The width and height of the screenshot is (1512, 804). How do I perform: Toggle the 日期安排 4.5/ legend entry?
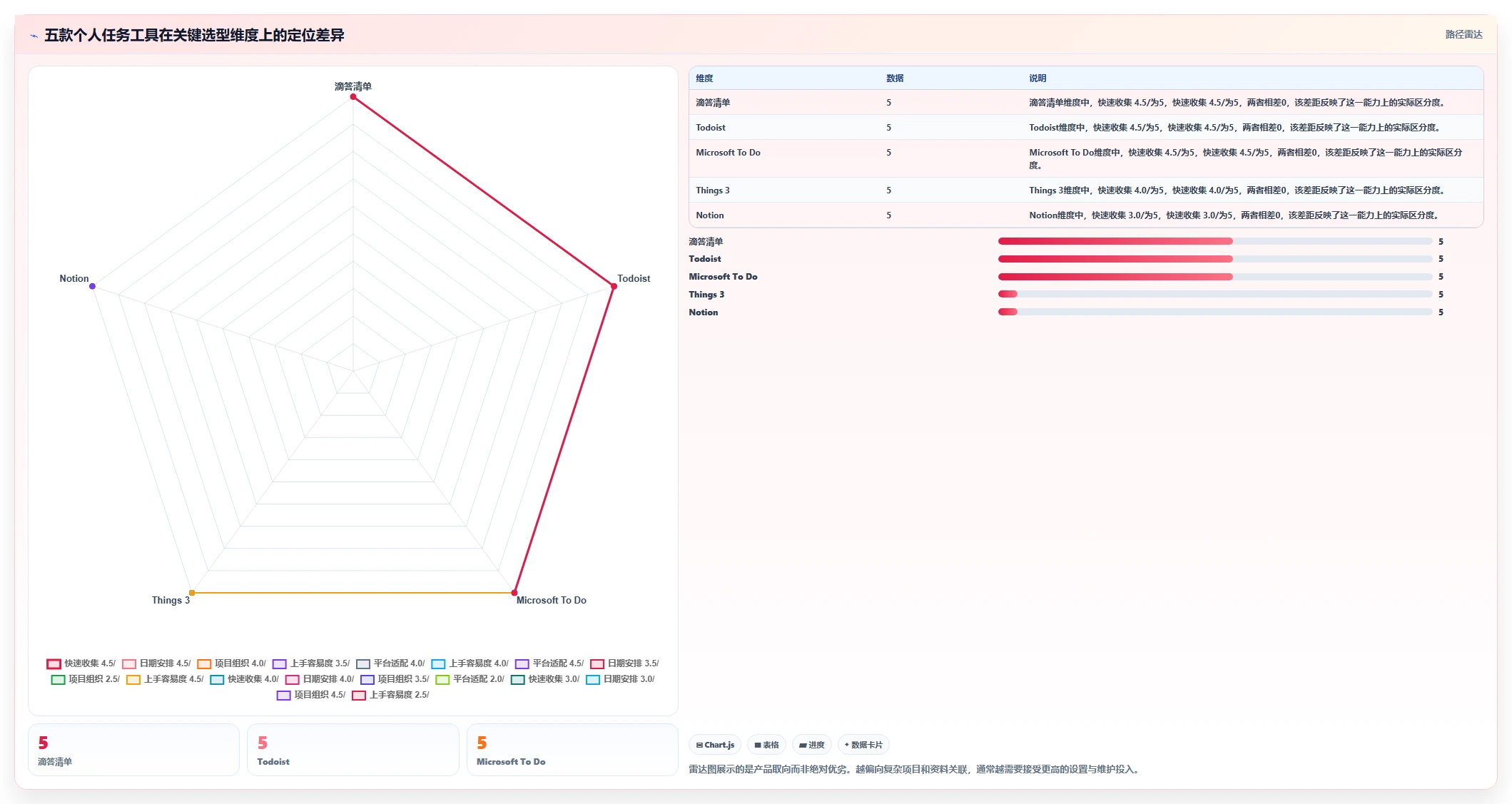pos(156,663)
